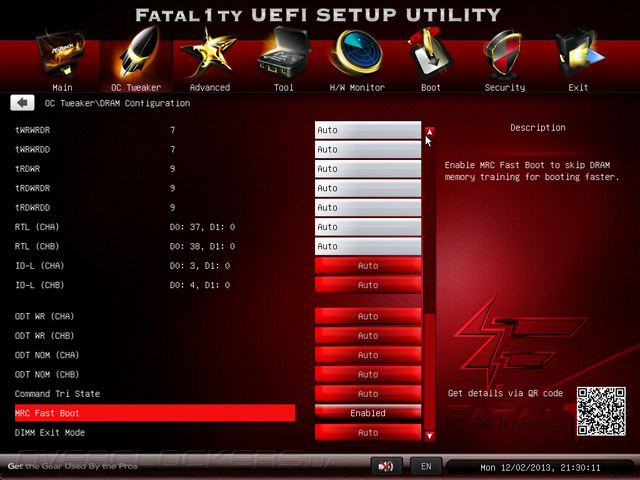Open the Main monitor icon
Image resolution: width=640 pixels, height=480 pixels.
coord(61,55)
